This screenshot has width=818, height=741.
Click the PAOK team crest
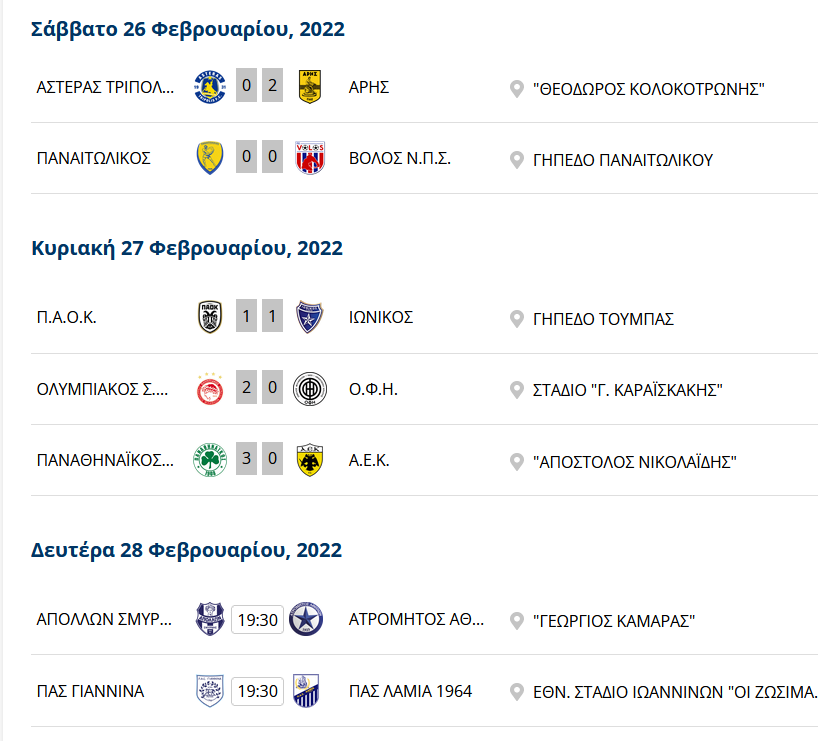click(x=210, y=318)
